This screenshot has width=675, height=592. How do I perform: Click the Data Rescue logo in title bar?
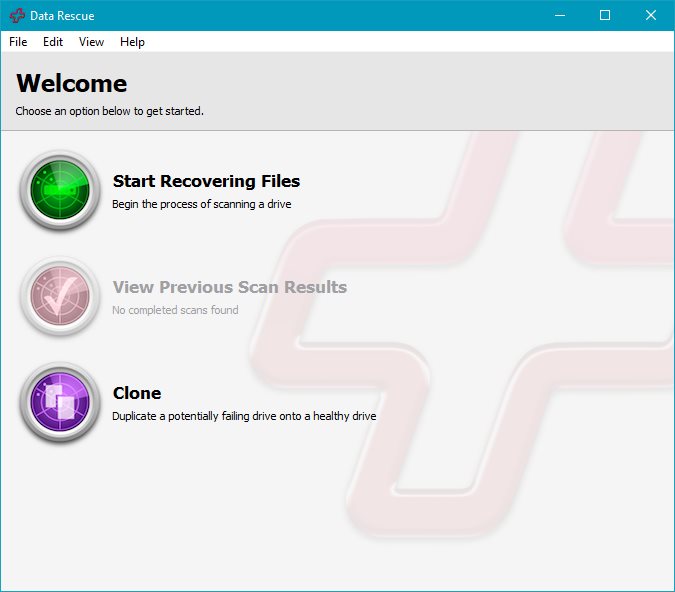(x=17, y=15)
